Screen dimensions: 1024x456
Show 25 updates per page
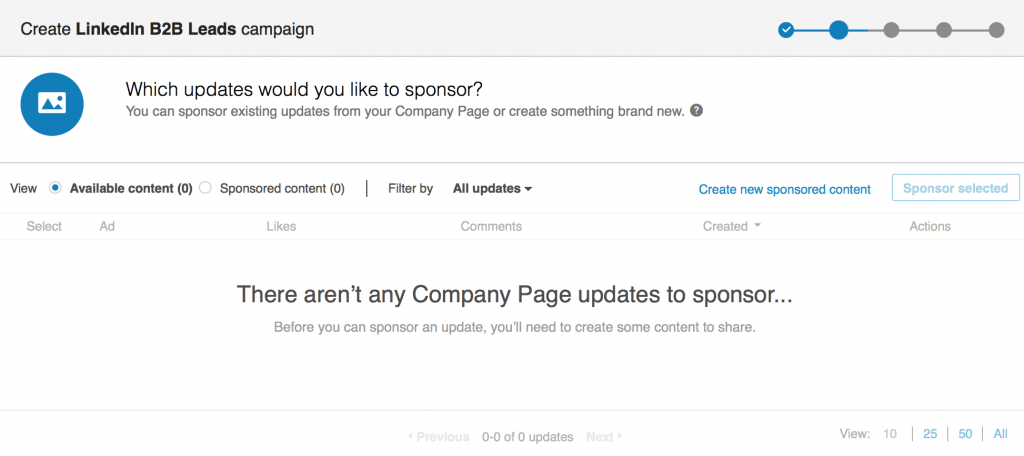[930, 434]
